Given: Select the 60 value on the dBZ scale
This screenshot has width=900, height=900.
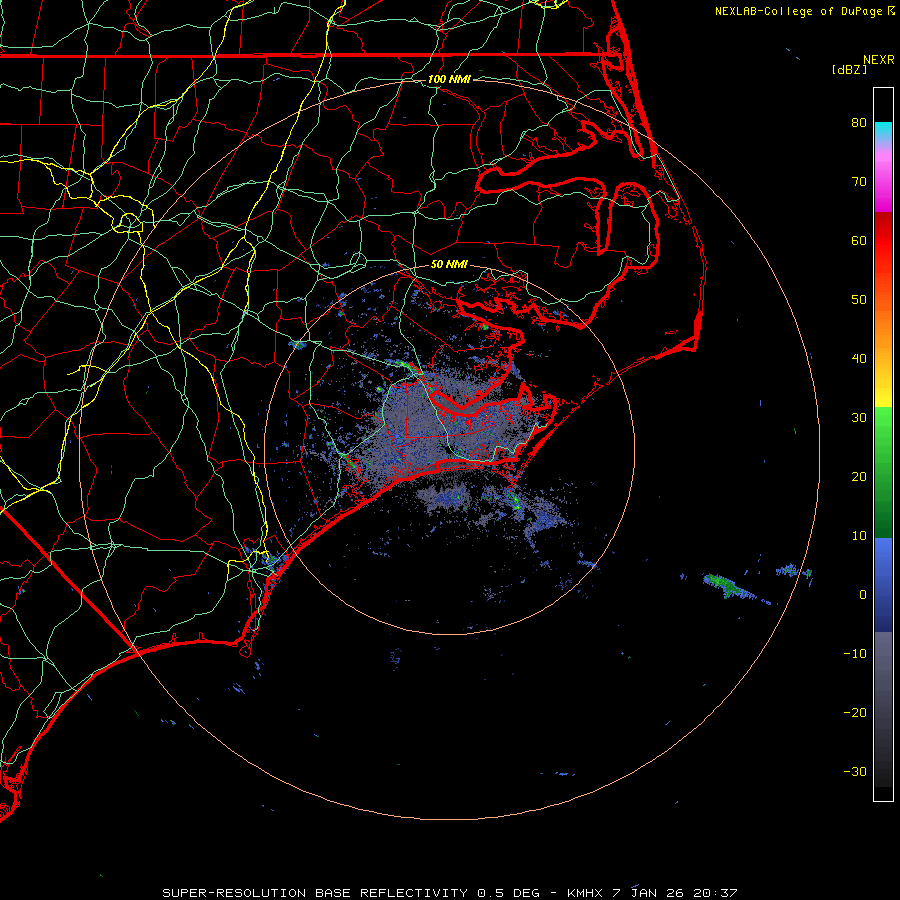Looking at the screenshot, I should [x=859, y=241].
